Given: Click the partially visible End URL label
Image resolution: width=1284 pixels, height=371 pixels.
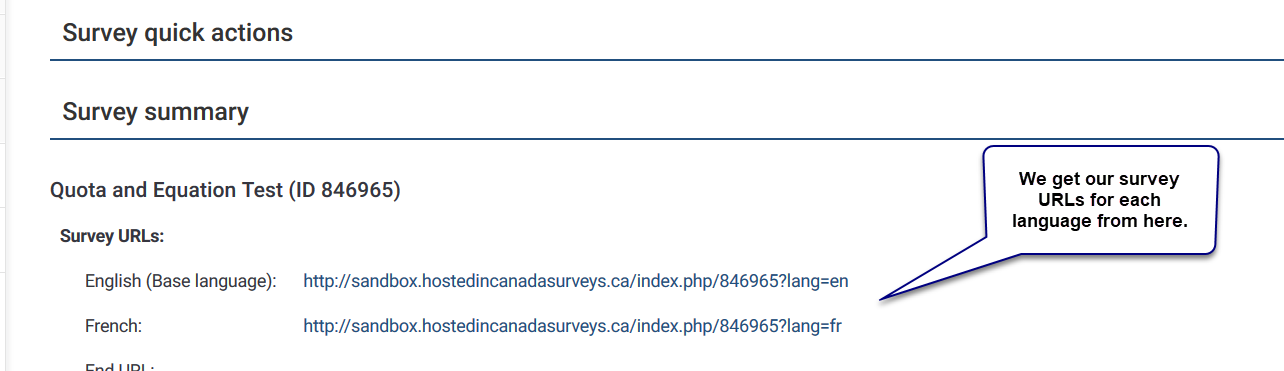Looking at the screenshot, I should click(x=119, y=367).
